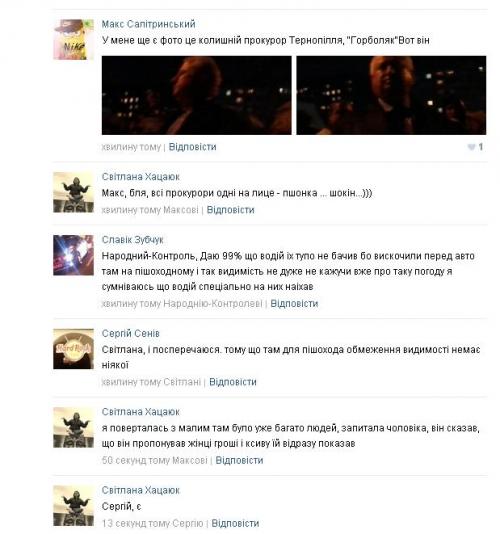The height and width of the screenshot is (534, 500).
Task: Open Світлана Хацаюк avatar on first 'пшонка' comment
Action: (73, 192)
